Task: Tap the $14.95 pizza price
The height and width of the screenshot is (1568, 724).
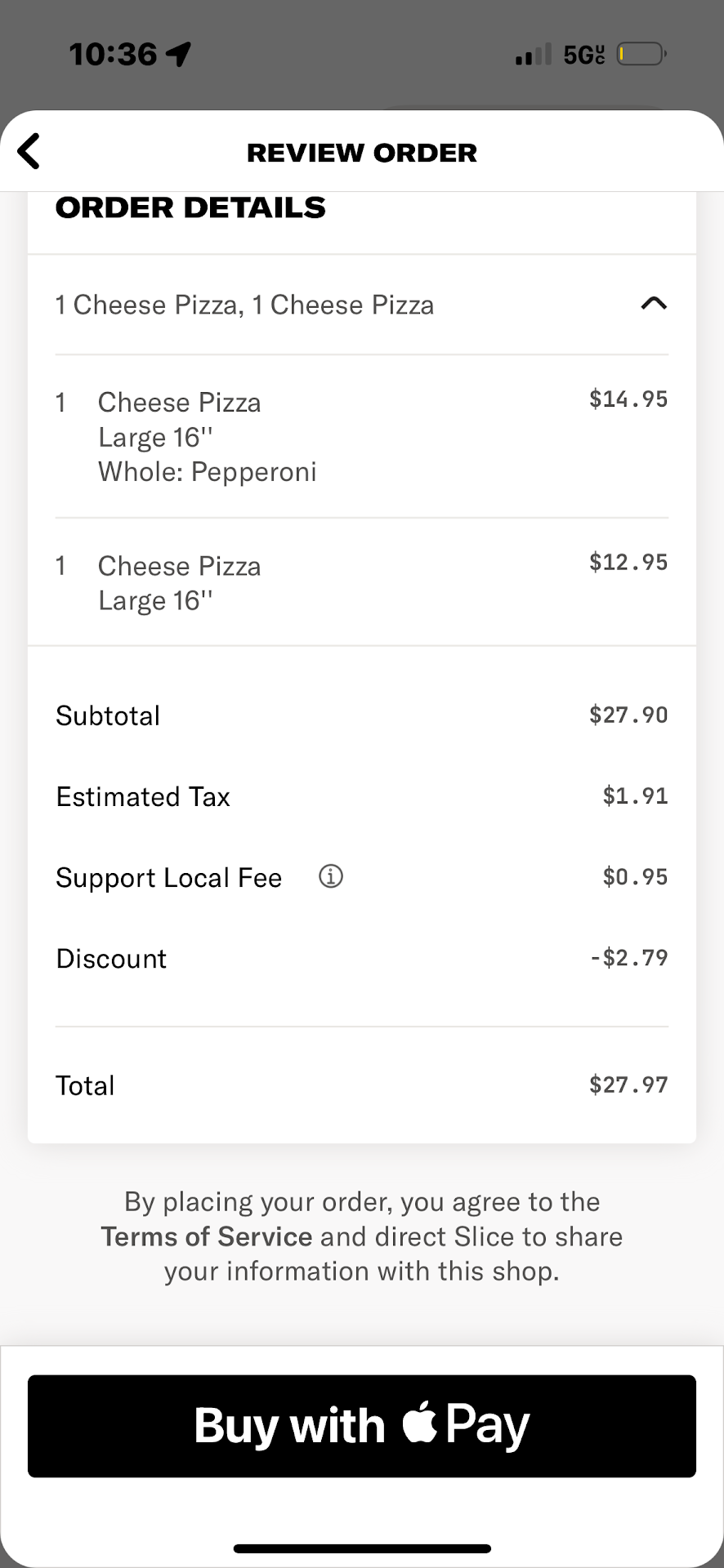Action: [x=628, y=399]
